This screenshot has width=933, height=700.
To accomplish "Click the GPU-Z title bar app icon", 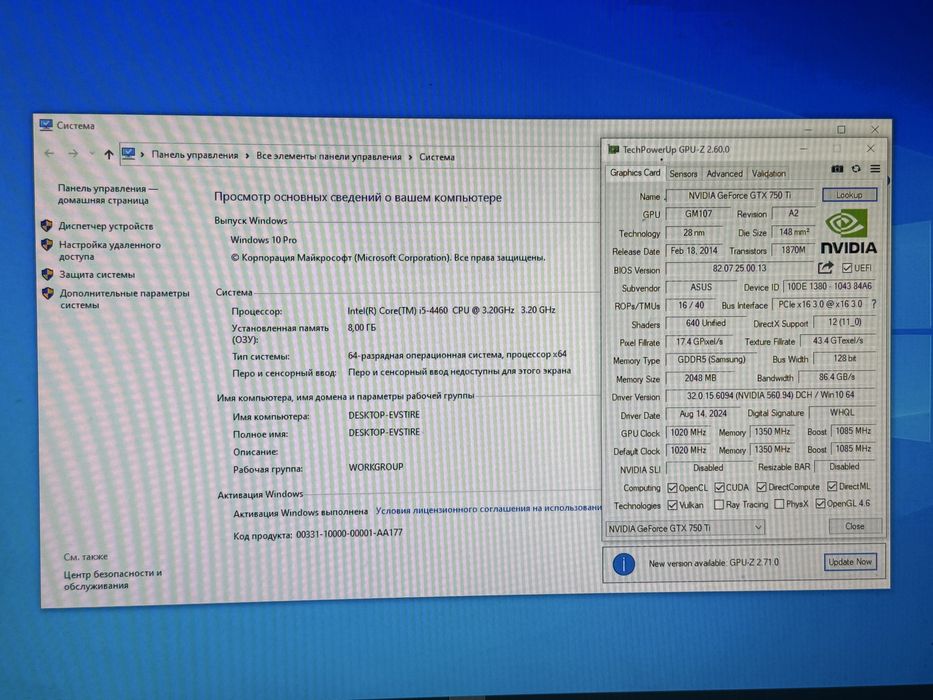I will (x=613, y=149).
